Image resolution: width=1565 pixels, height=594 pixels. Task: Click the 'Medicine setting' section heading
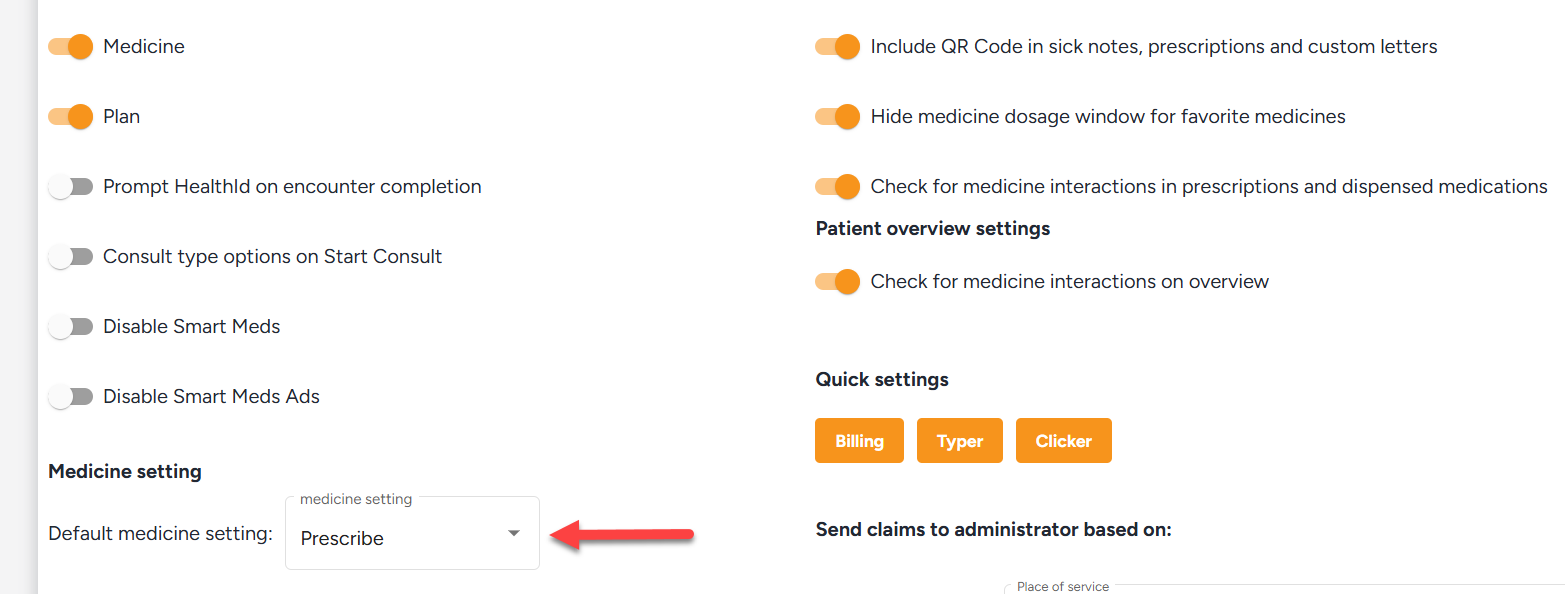tap(125, 471)
